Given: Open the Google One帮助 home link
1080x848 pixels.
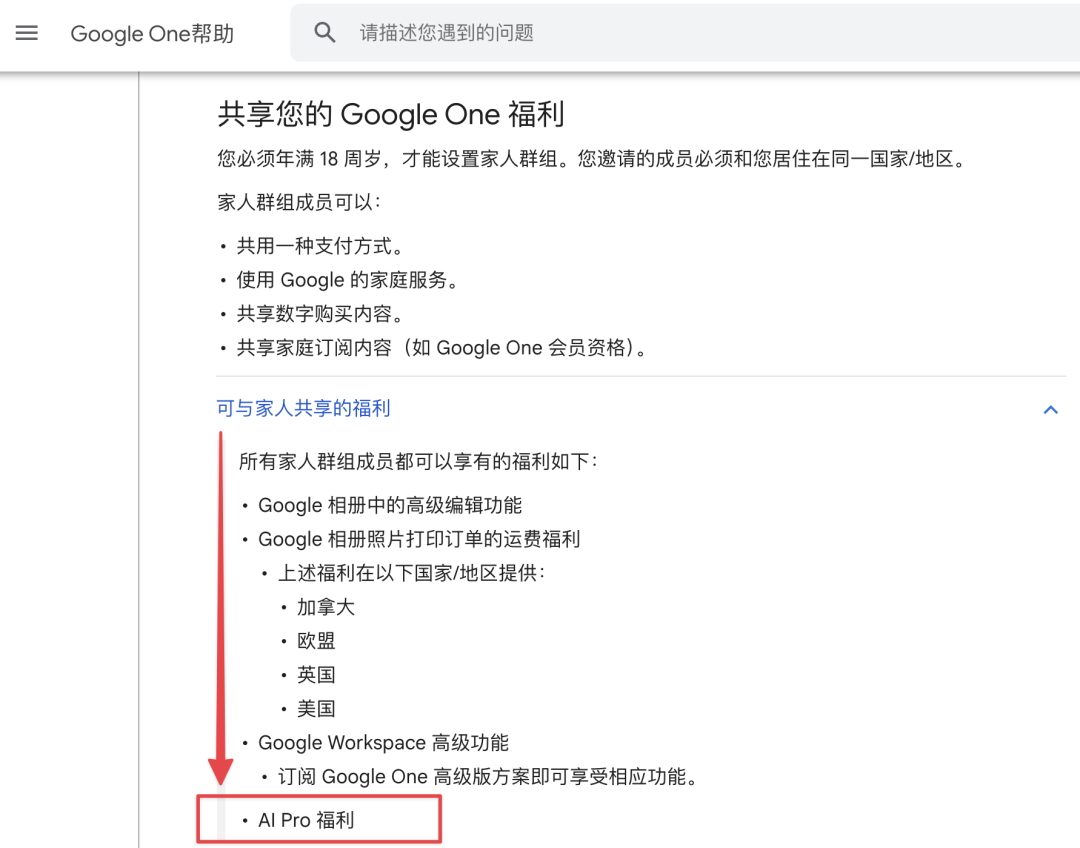Looking at the screenshot, I should point(152,33).
